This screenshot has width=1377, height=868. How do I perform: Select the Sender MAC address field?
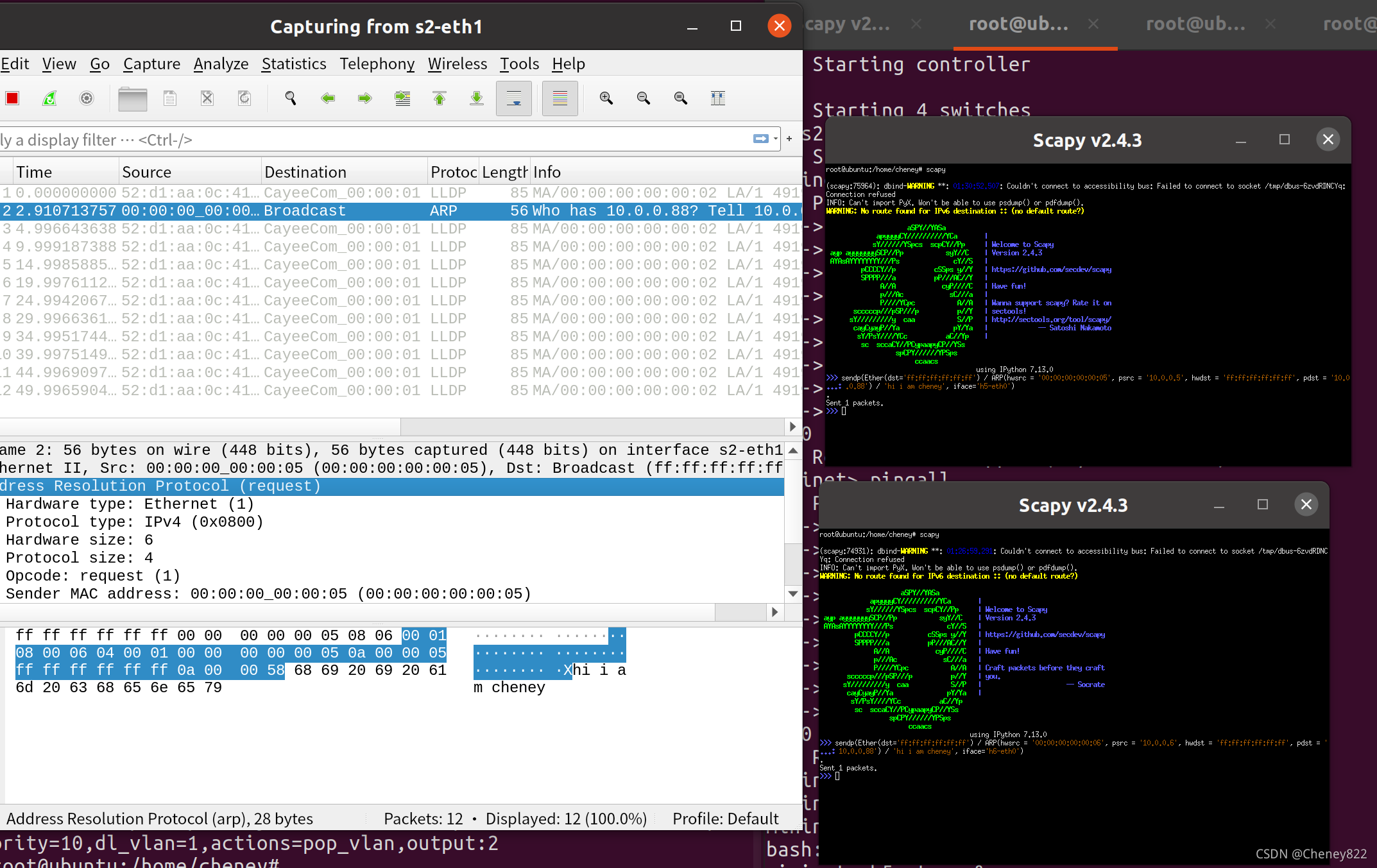268,594
